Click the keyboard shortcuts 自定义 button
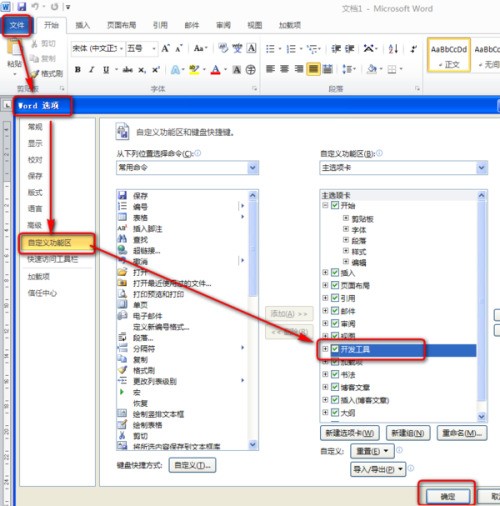Screen dimensions: 500x506 coord(192,465)
